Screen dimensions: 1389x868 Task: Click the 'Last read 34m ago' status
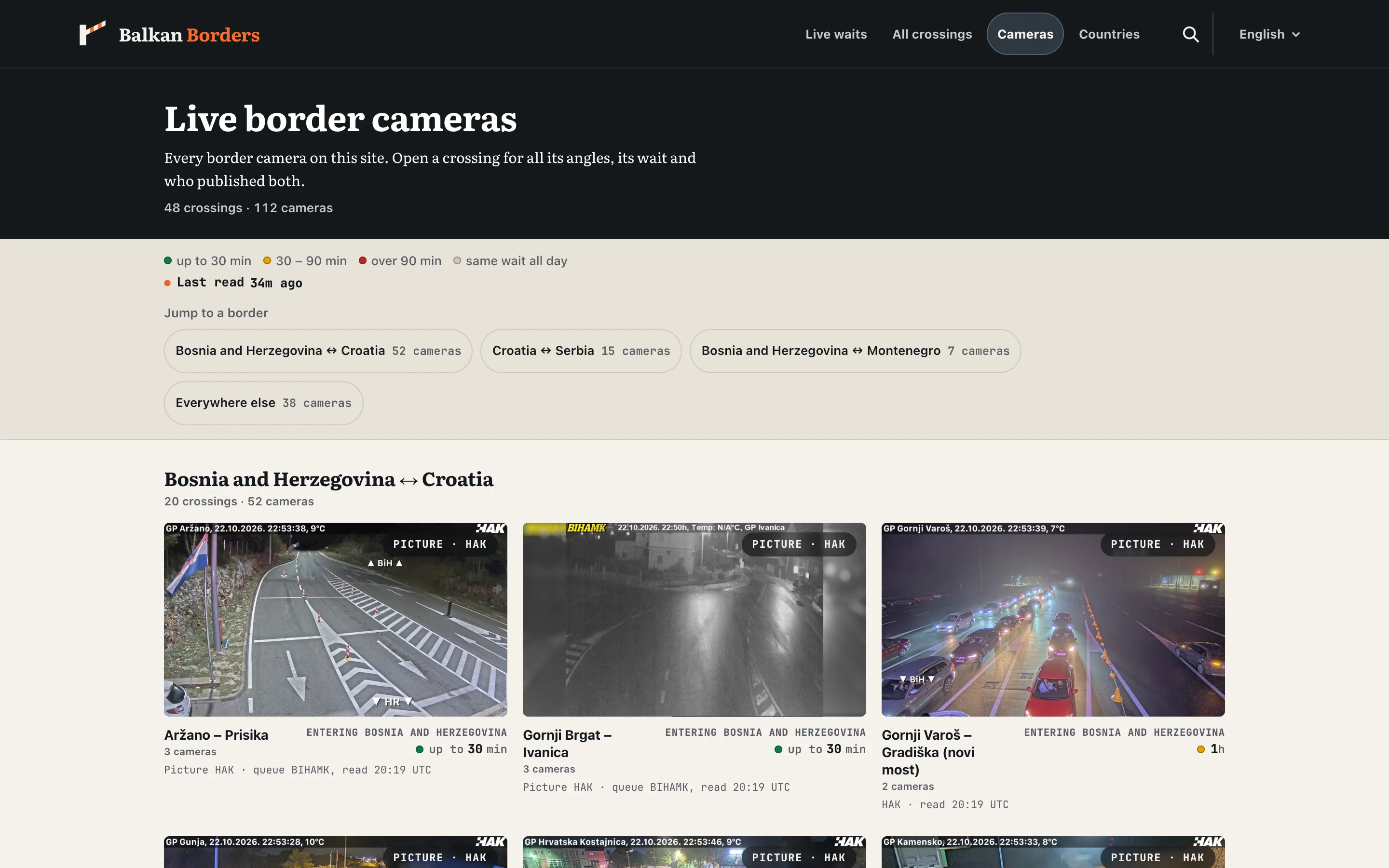click(x=233, y=283)
